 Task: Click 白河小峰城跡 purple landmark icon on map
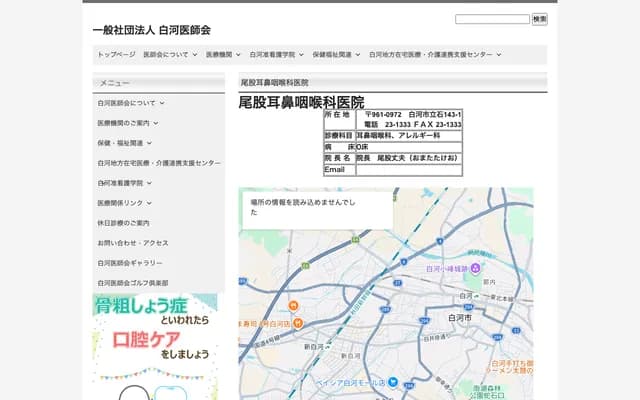477,268
